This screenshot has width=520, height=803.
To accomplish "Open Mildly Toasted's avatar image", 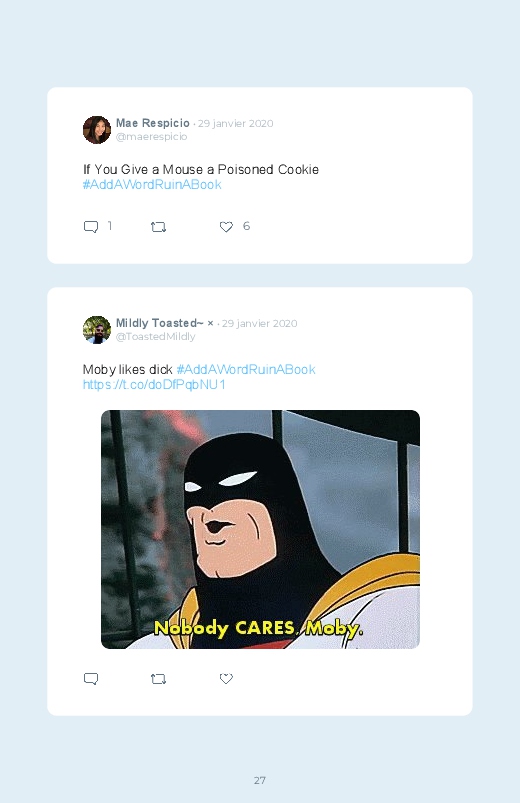I will coord(97,330).
